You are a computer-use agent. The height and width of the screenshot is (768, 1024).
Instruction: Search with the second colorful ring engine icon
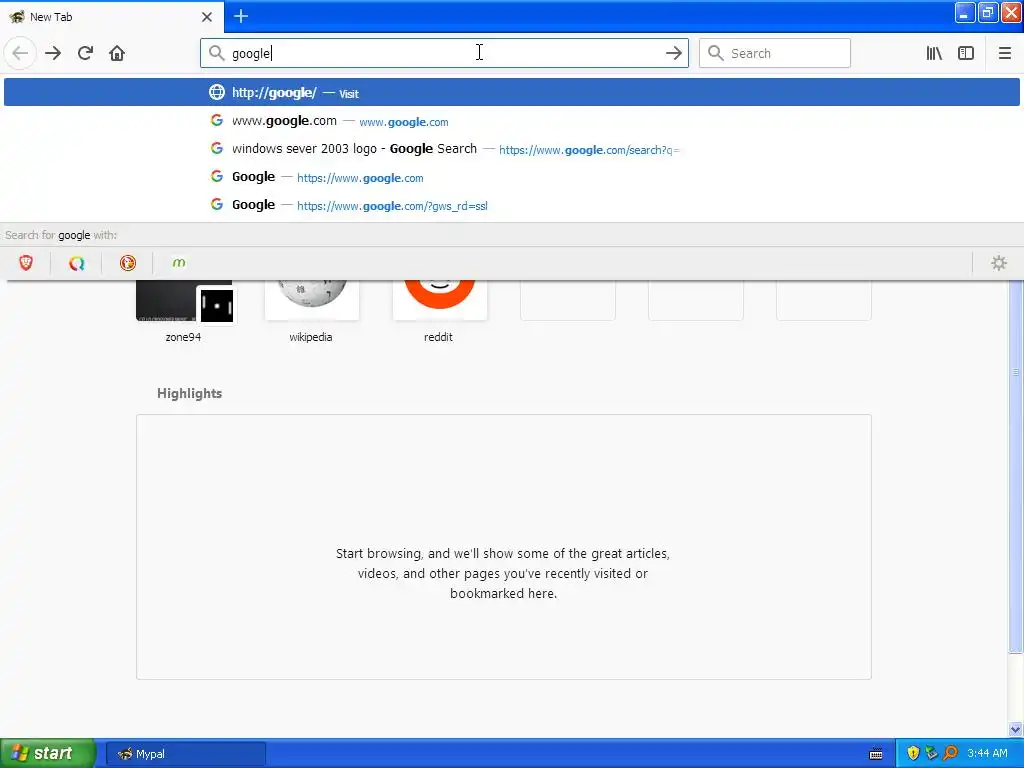76,263
